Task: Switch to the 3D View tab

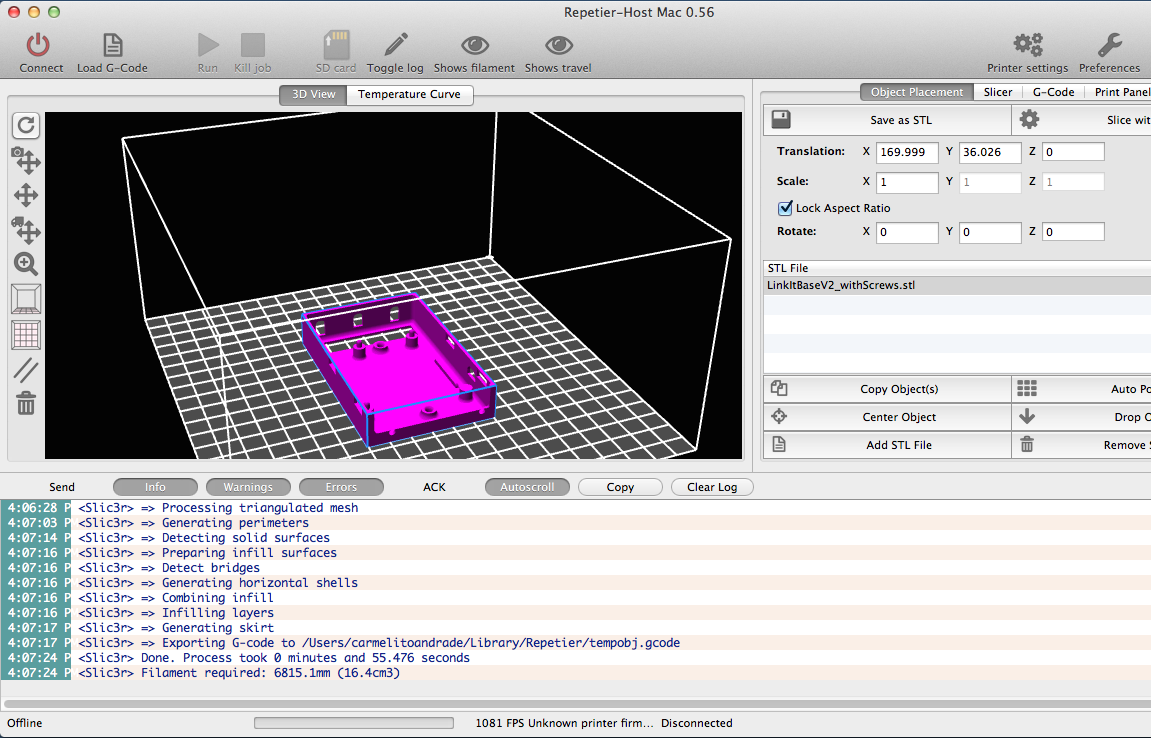Action: (313, 95)
